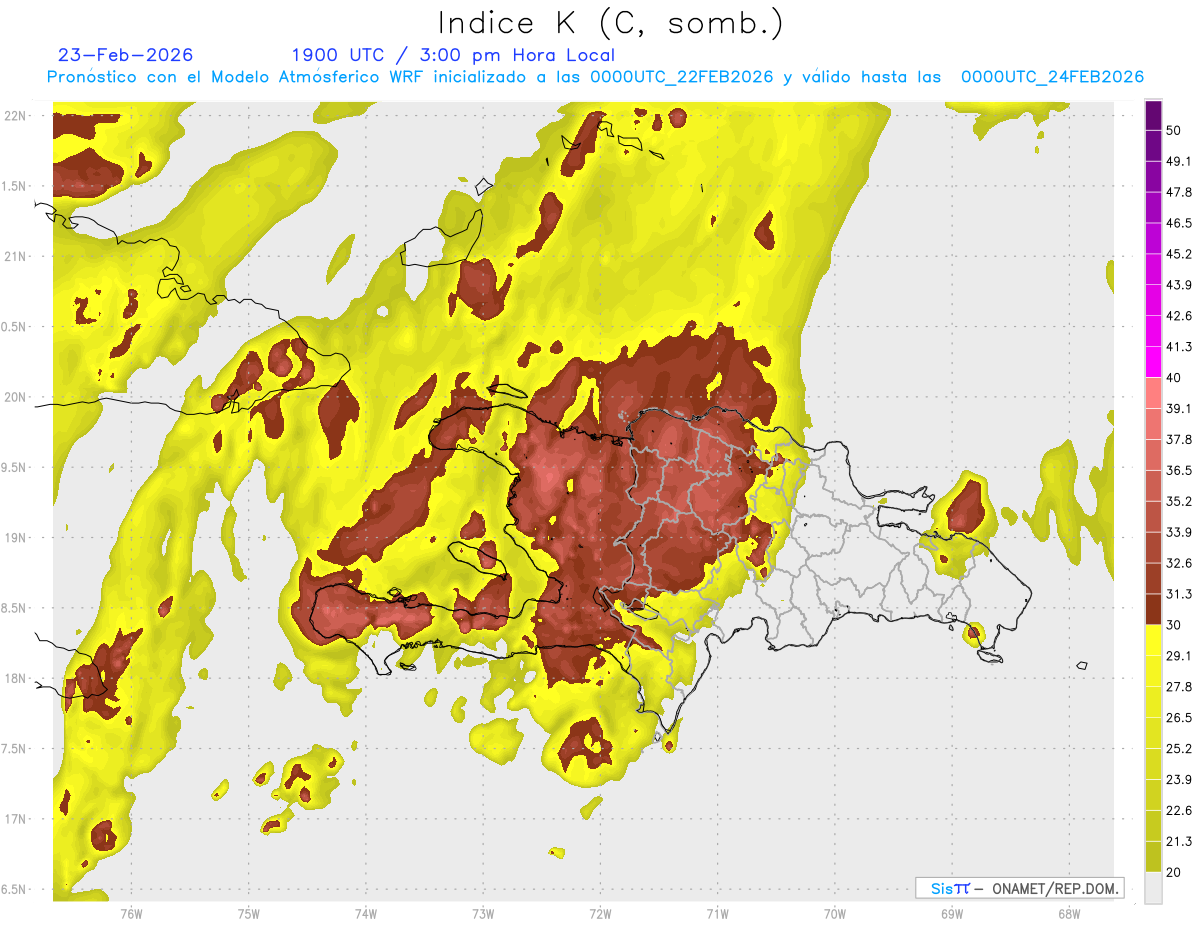Click the longitude axis label '68W'
Viewport: 1200px width, 927px height.
coord(1068,913)
